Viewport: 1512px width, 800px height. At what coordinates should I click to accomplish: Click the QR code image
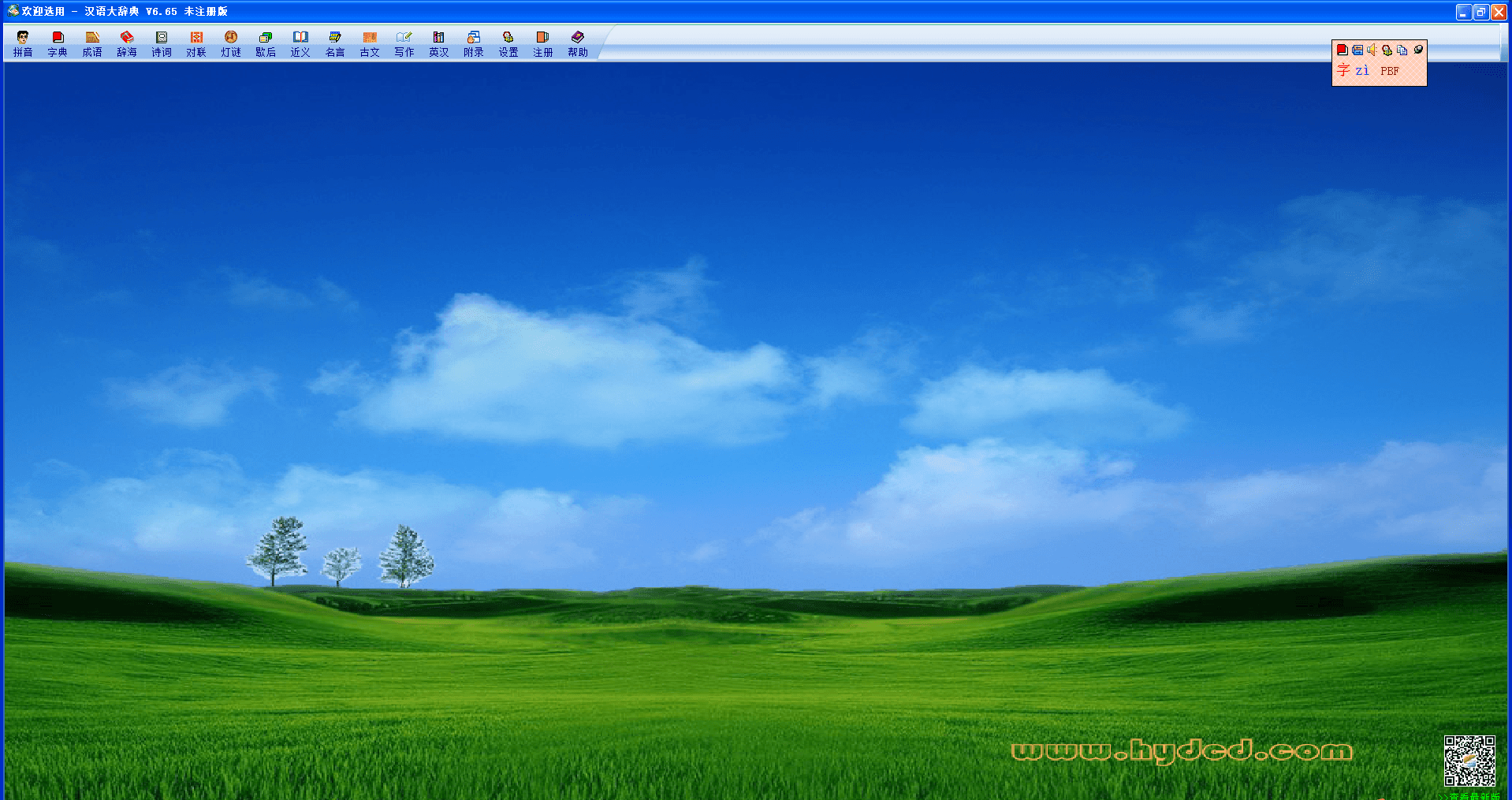tap(1469, 761)
